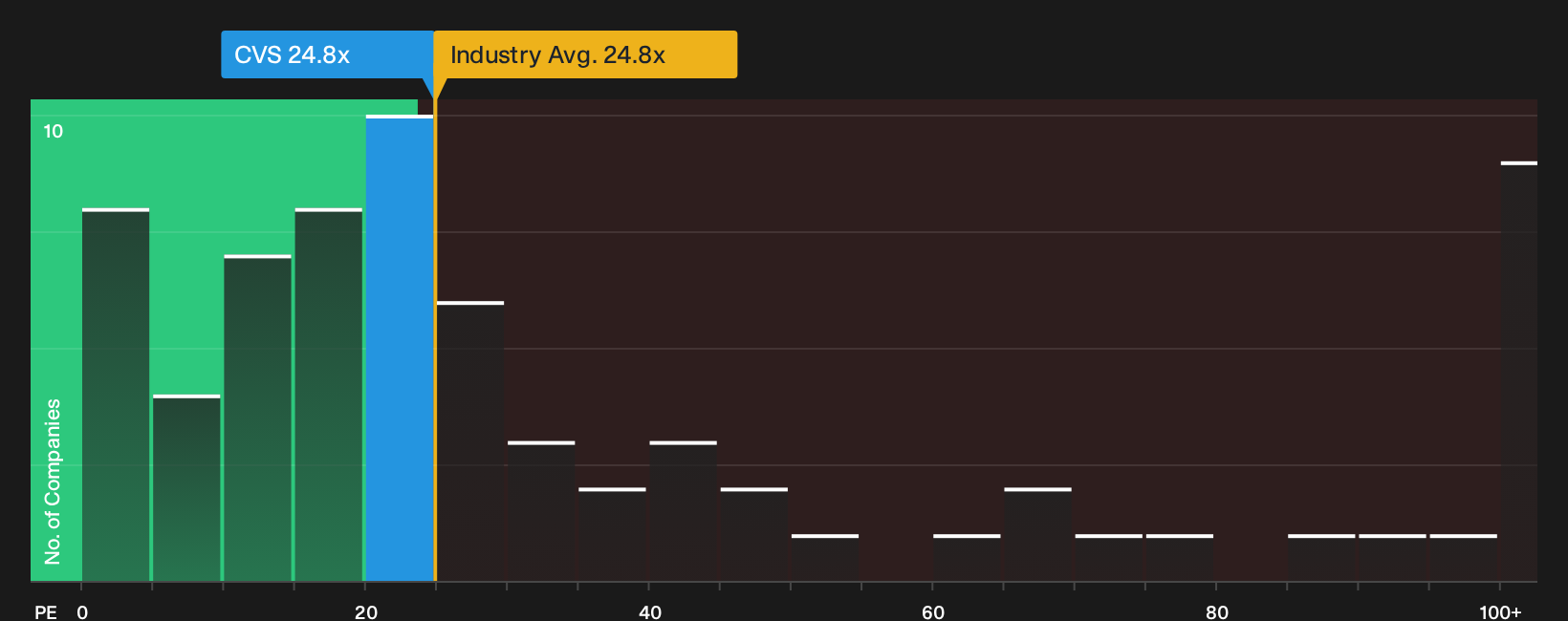Select the histogram bar for PE 5-10
The image size is (1568, 621).
click(186, 488)
